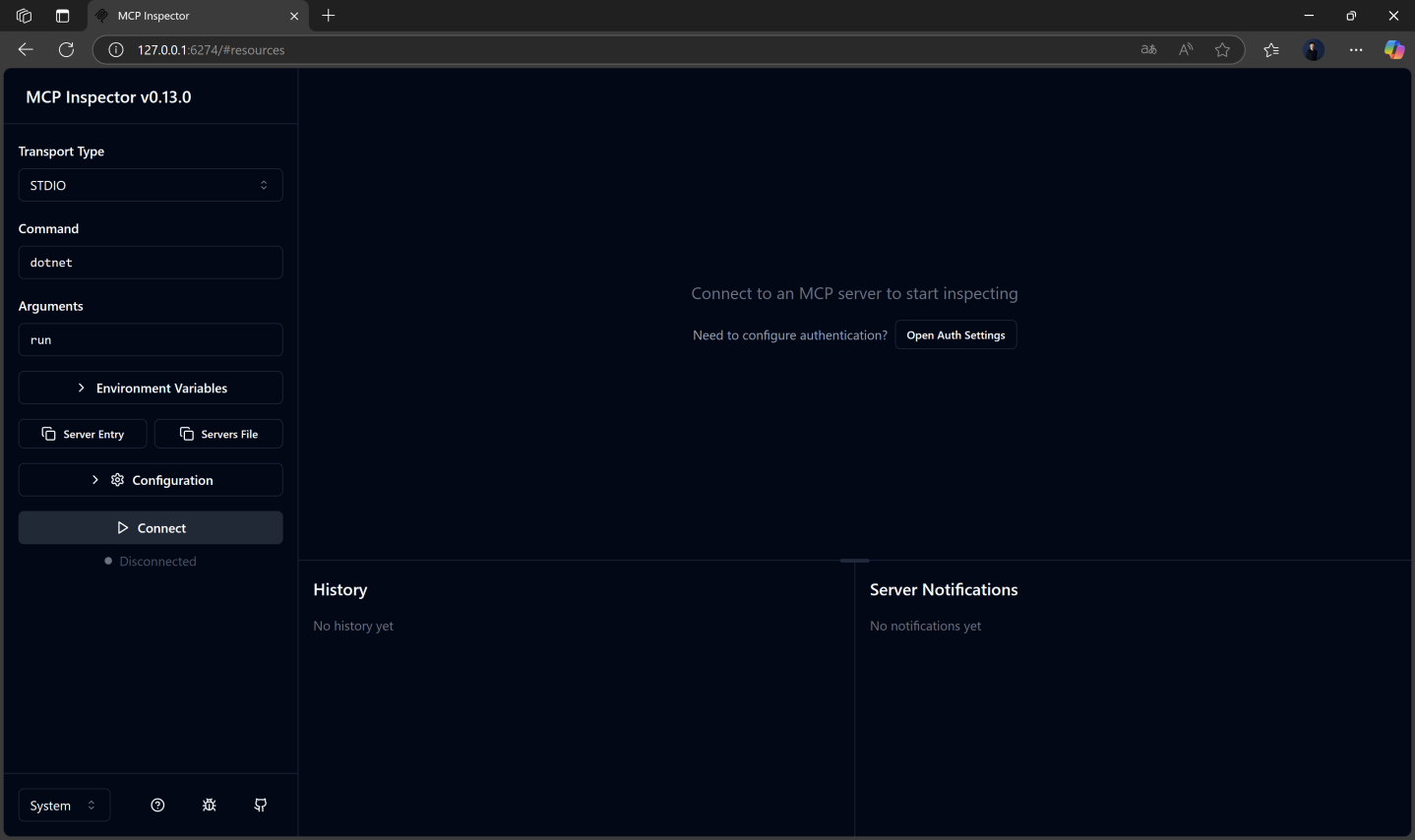The width and height of the screenshot is (1415, 840).
Task: Click the browser address bar URL
Action: tap(212, 50)
